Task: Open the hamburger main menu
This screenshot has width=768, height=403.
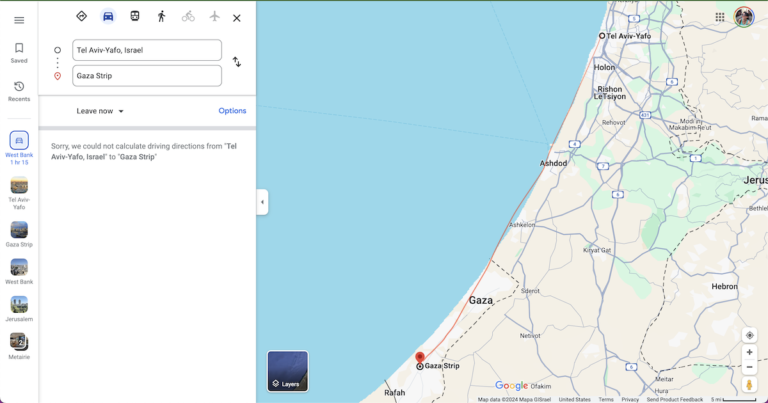Action: pyautogui.click(x=19, y=20)
